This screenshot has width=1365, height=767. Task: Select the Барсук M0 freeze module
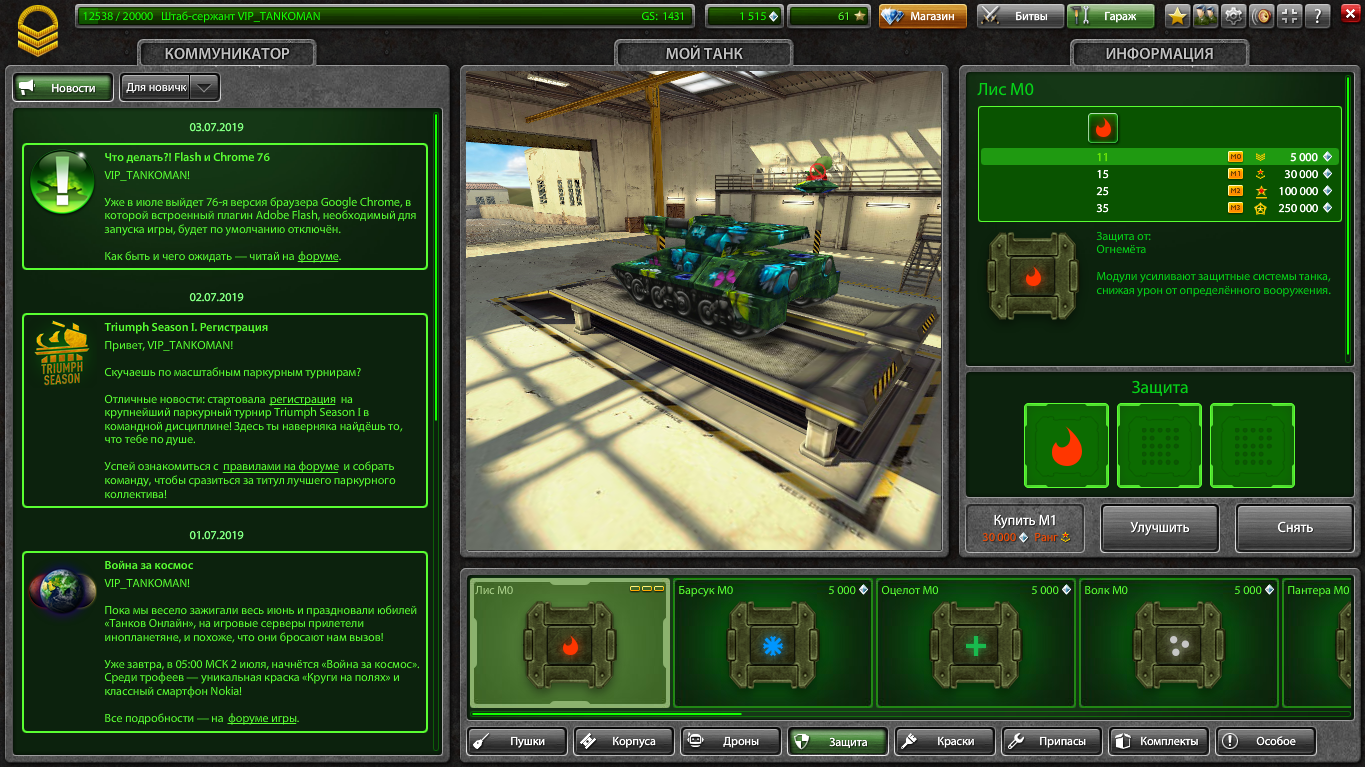773,643
